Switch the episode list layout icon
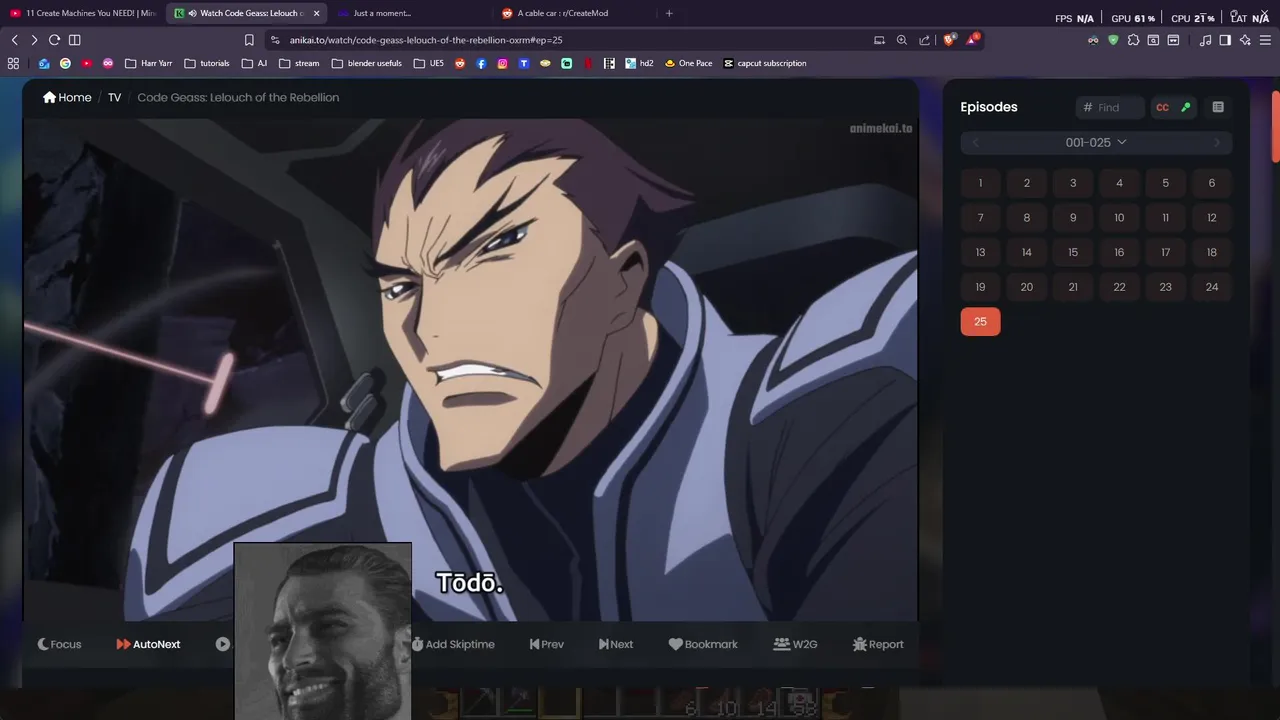The height and width of the screenshot is (720, 1280). coord(1218,107)
